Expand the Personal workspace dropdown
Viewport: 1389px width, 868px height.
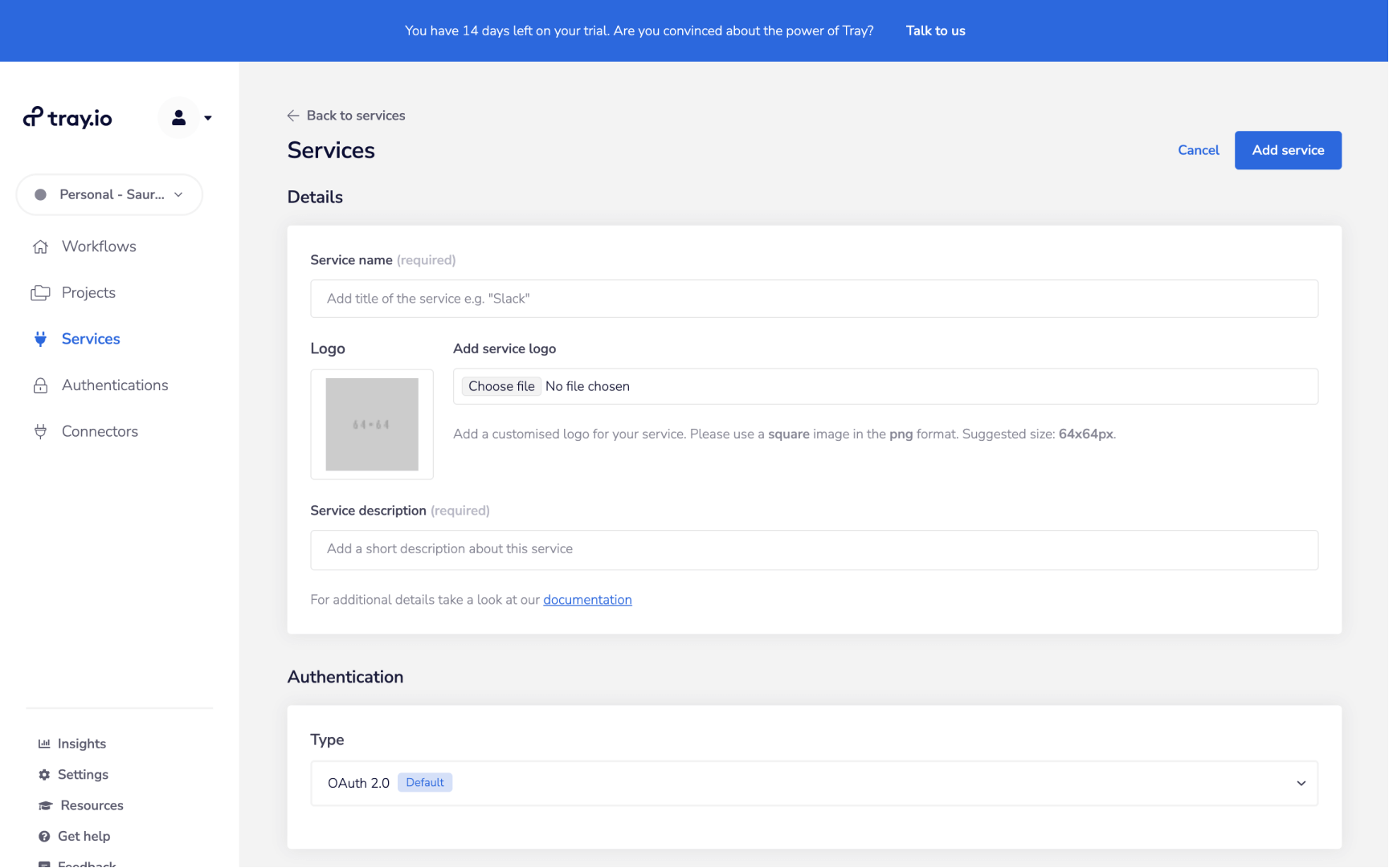[x=109, y=194]
